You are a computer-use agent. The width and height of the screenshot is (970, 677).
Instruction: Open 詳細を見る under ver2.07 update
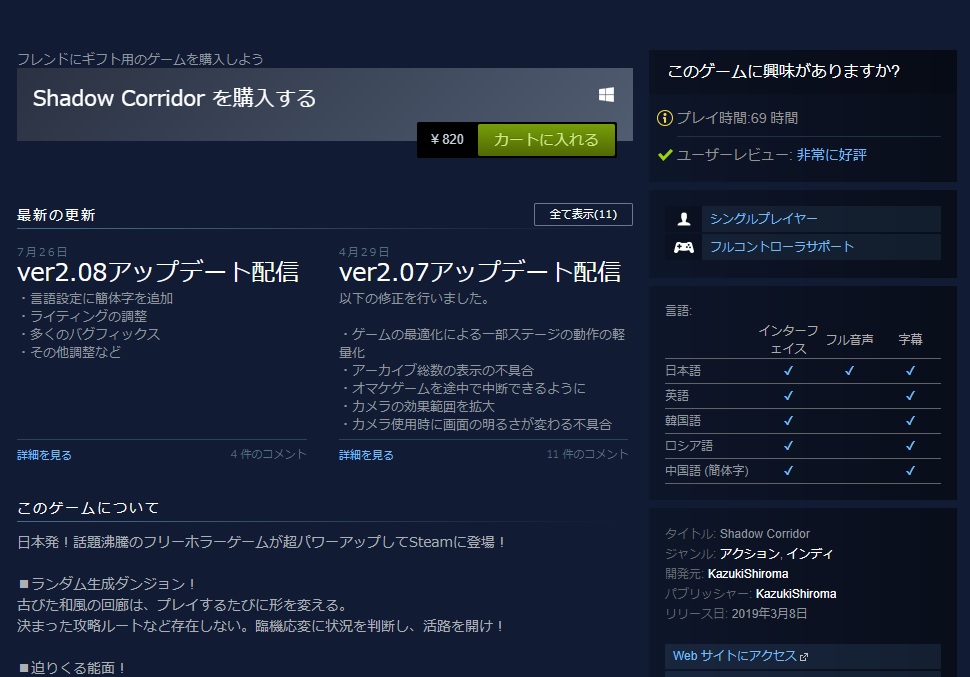[x=366, y=455]
